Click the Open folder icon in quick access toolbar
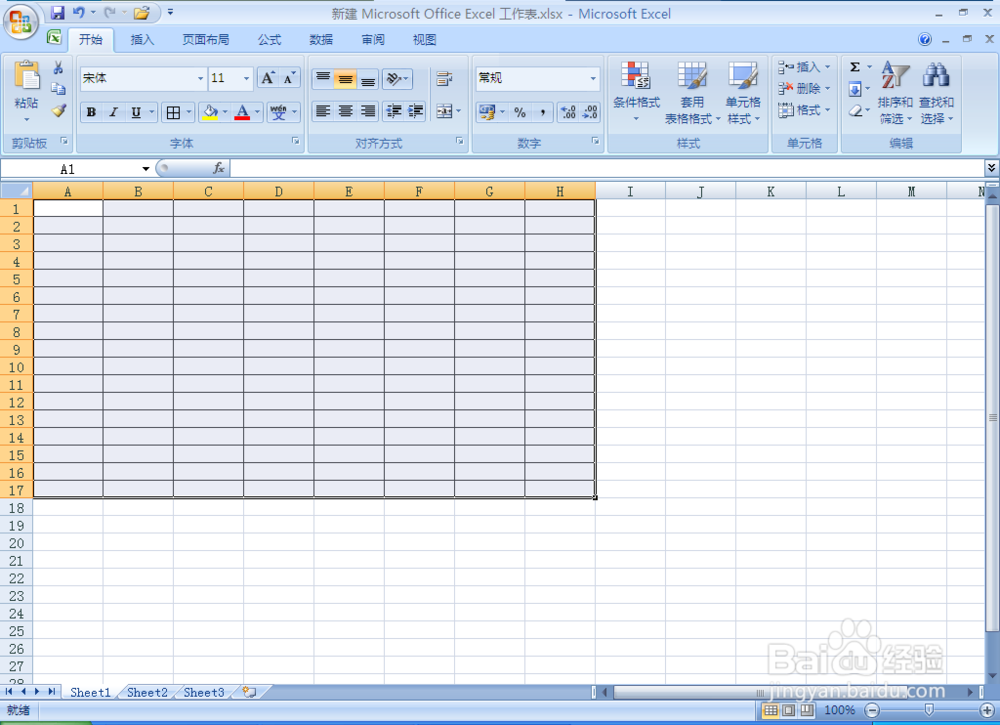This screenshot has width=1000, height=725. [x=142, y=12]
